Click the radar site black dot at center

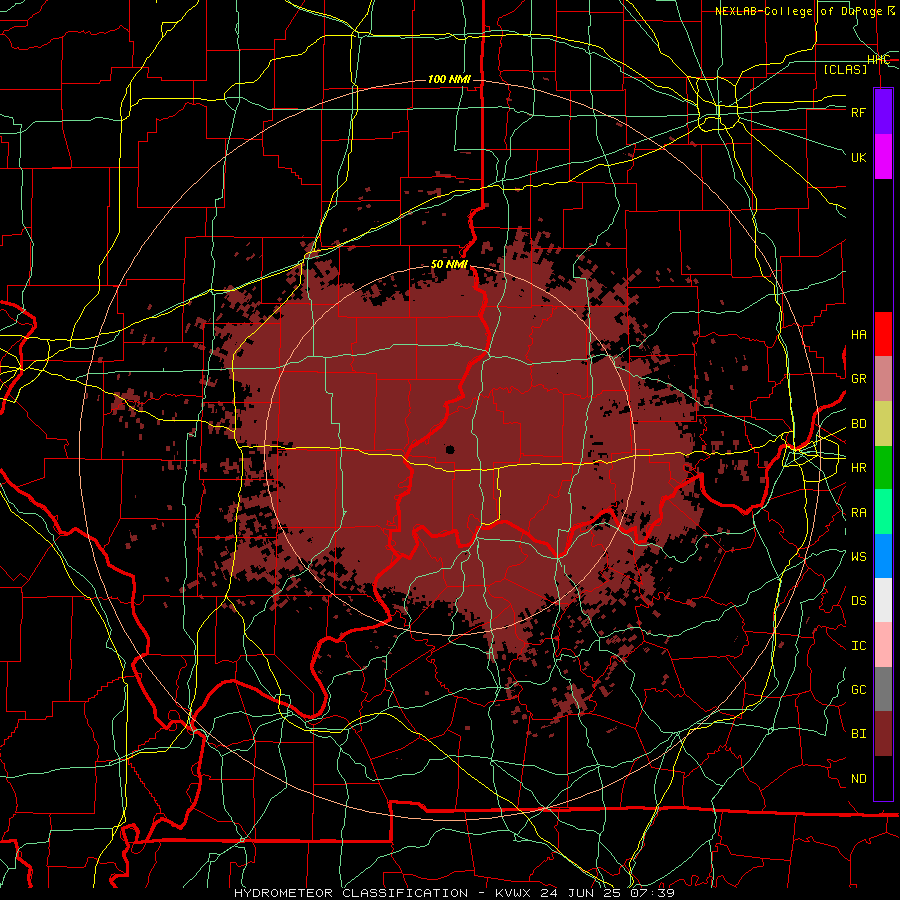click(450, 450)
